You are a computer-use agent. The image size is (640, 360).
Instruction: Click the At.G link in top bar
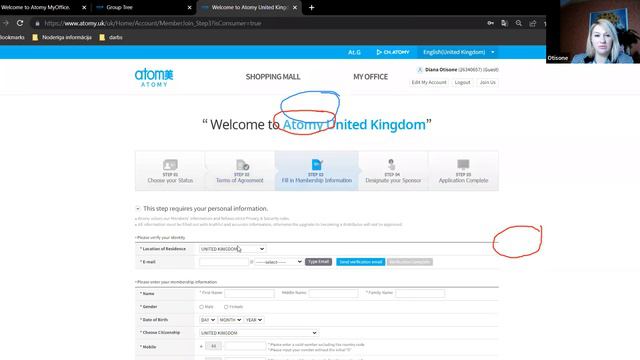tap(354, 52)
